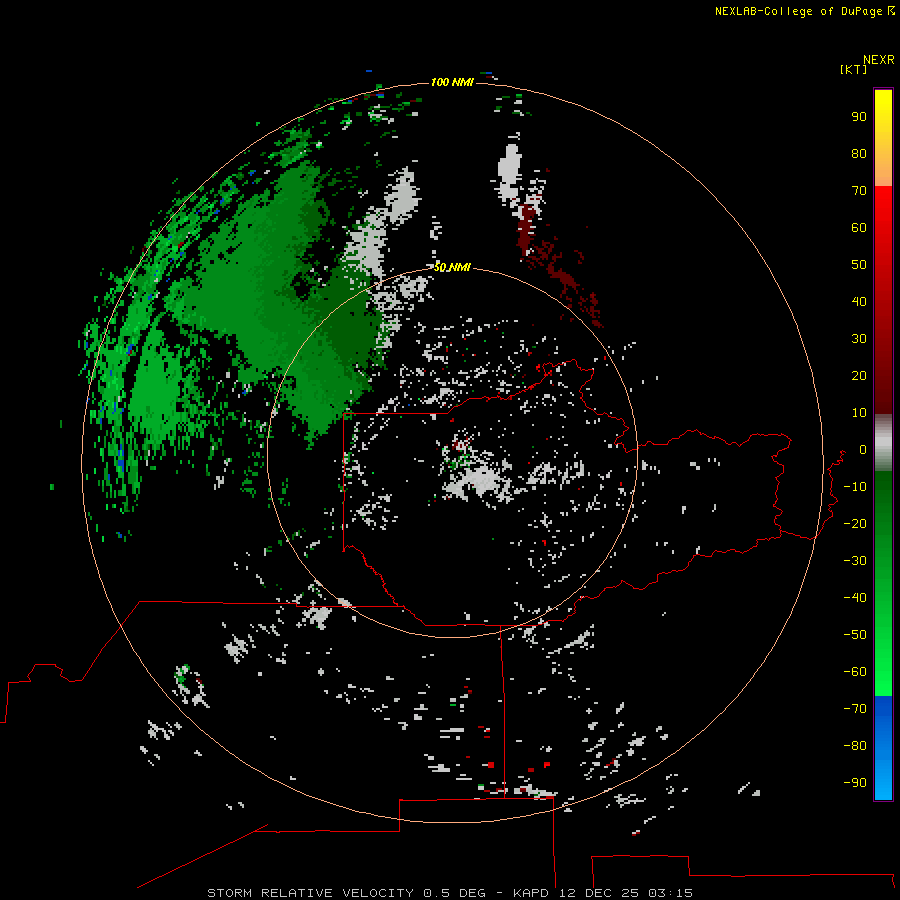
Task: Click the 80 value on the velocity scale
Action: coord(859,153)
